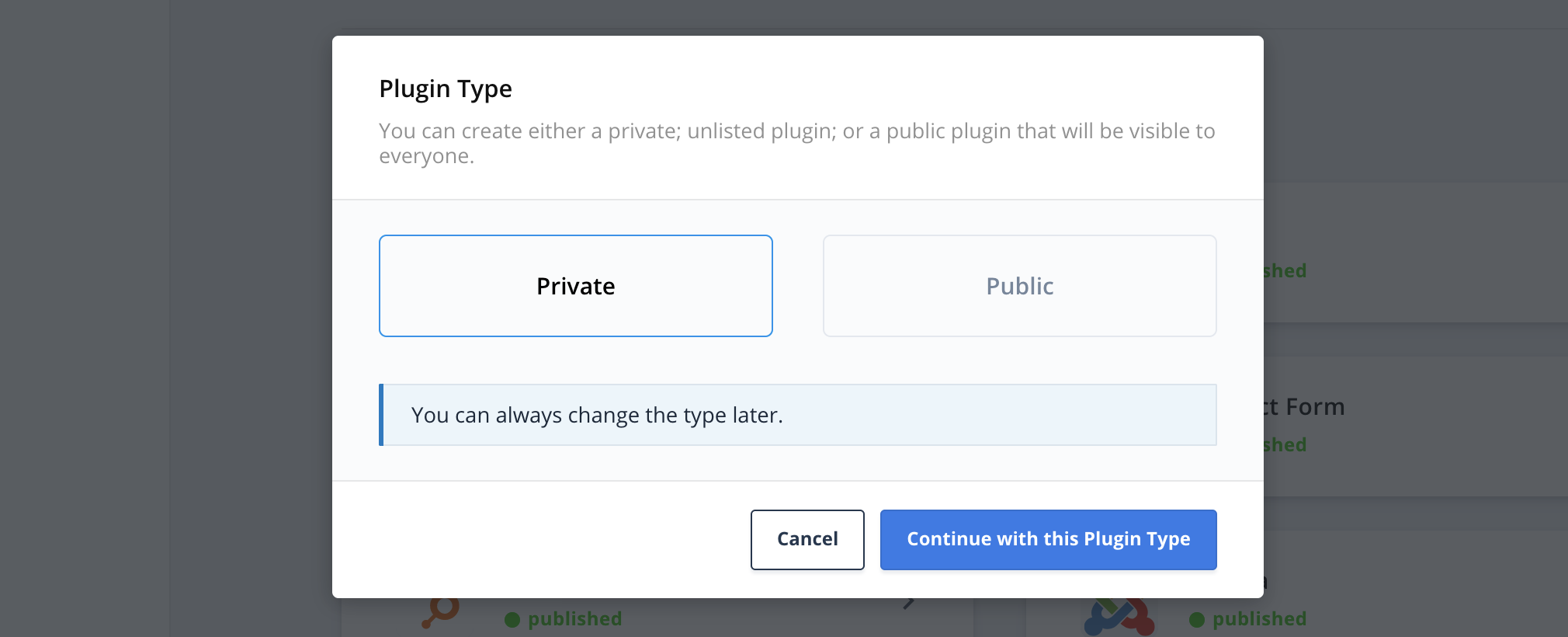The width and height of the screenshot is (1568, 637).
Task: Cancel the plugin type dialog
Action: (807, 539)
